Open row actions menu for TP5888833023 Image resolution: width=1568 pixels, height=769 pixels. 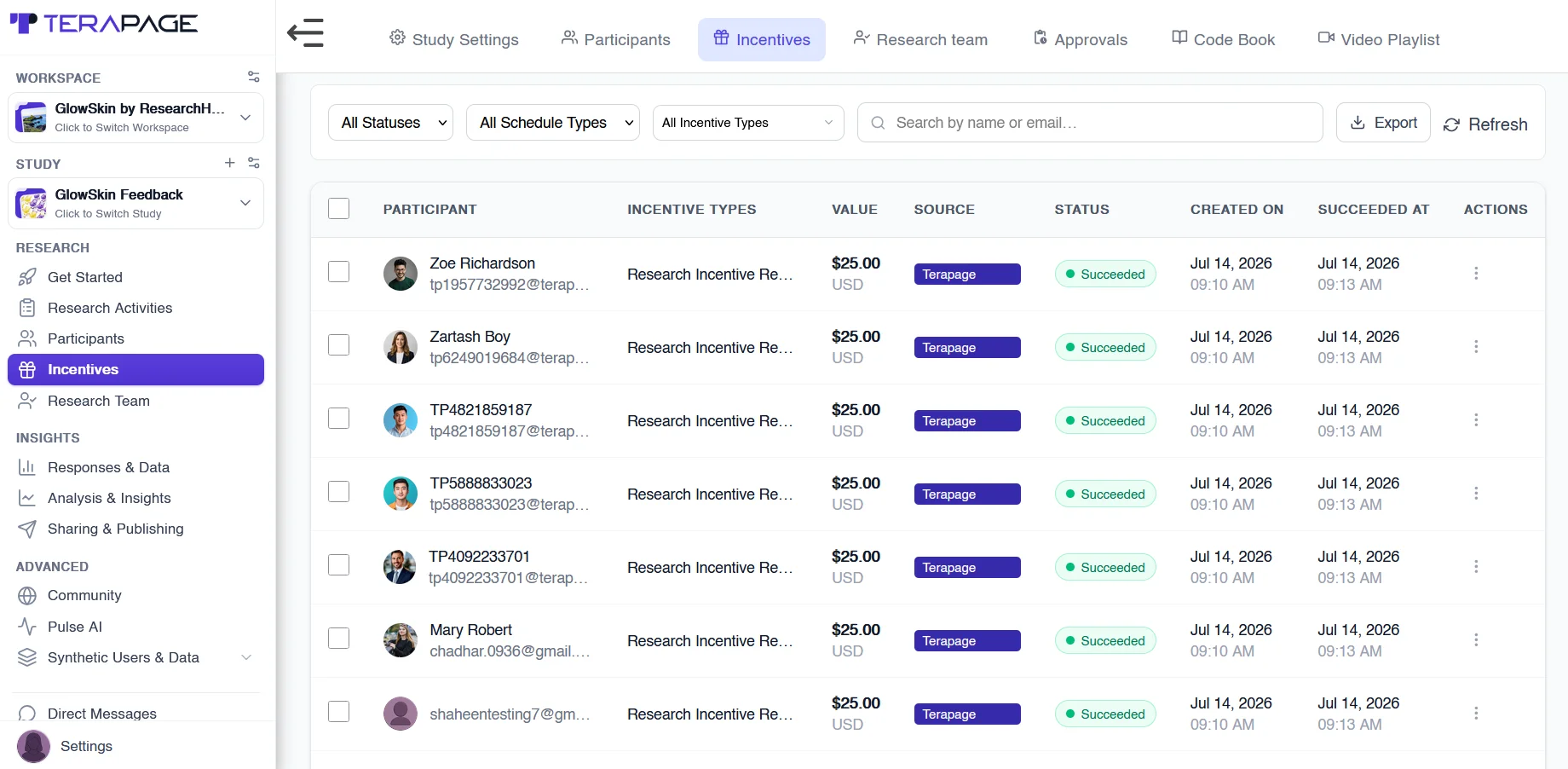[x=1476, y=494]
